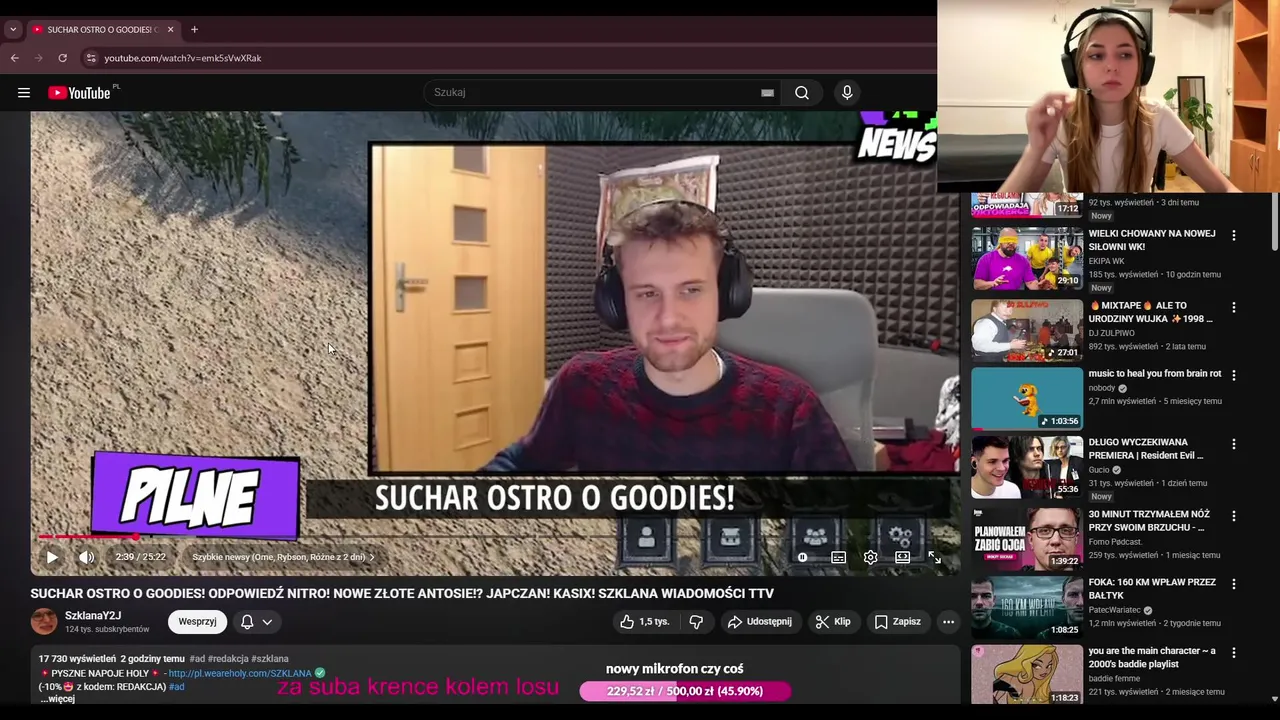Click the search magnifier button
The width and height of the screenshot is (1280, 720).
coord(802,93)
